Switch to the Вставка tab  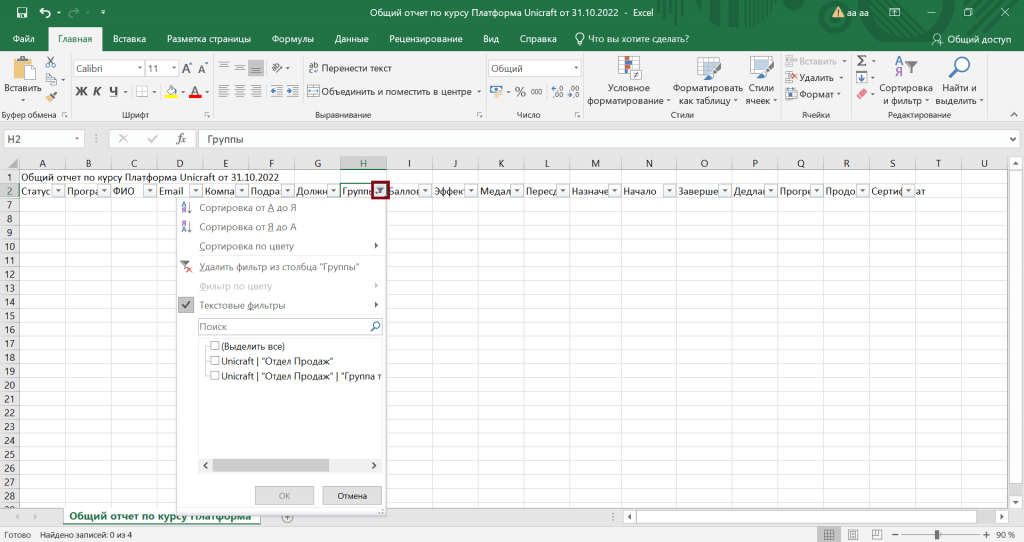point(129,39)
